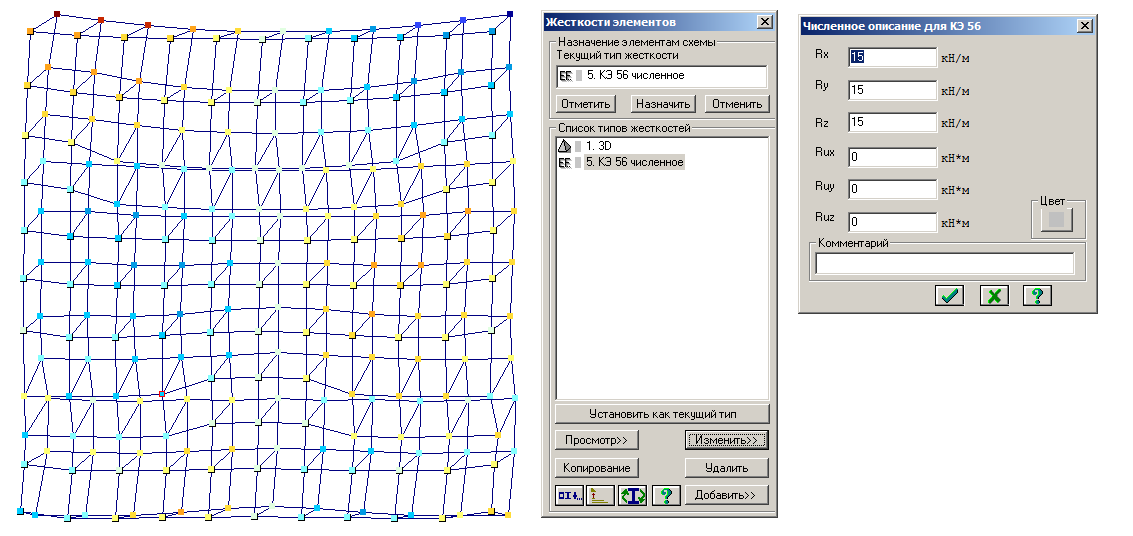This screenshot has width=1133, height=536.
Task: Close the Численное описание для КЭ 56 dialog
Action: pos(1084,26)
